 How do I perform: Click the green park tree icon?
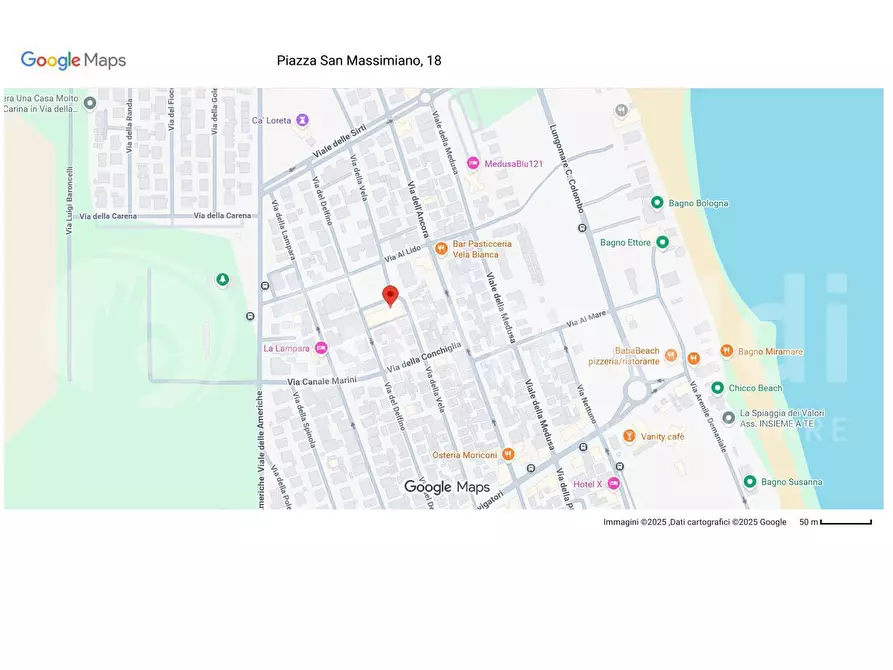222,279
